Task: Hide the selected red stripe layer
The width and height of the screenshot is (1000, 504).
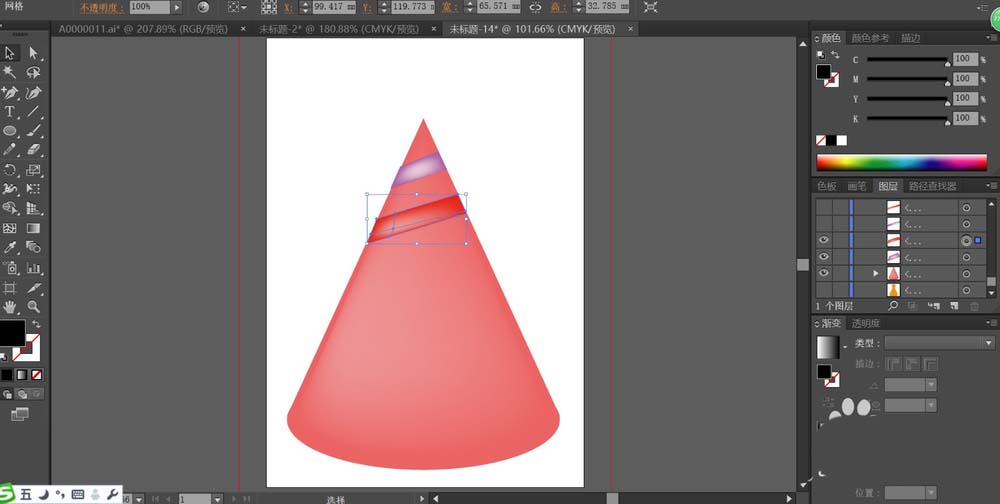Action: (824, 241)
